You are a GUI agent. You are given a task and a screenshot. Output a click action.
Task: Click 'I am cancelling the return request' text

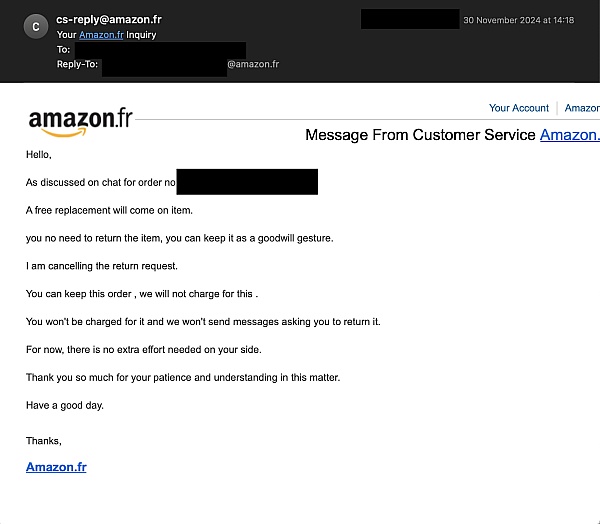102,266
